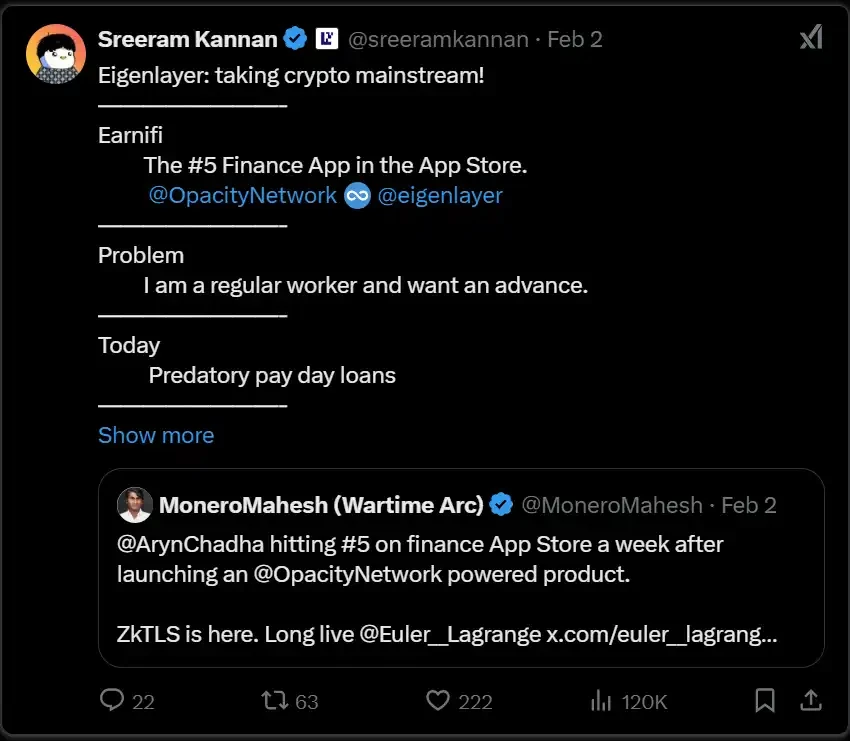Click Sreeram Kannan's verified badge

(x=295, y=39)
